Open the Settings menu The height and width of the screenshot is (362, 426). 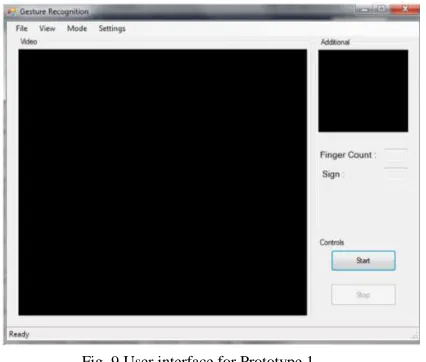pyautogui.click(x=112, y=29)
